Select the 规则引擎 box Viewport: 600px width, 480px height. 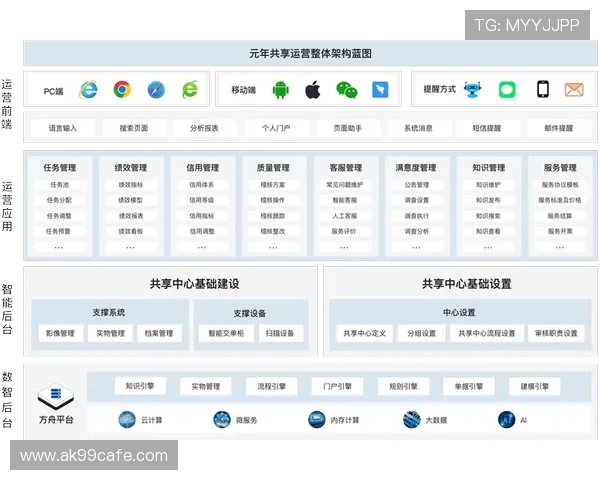403,386
